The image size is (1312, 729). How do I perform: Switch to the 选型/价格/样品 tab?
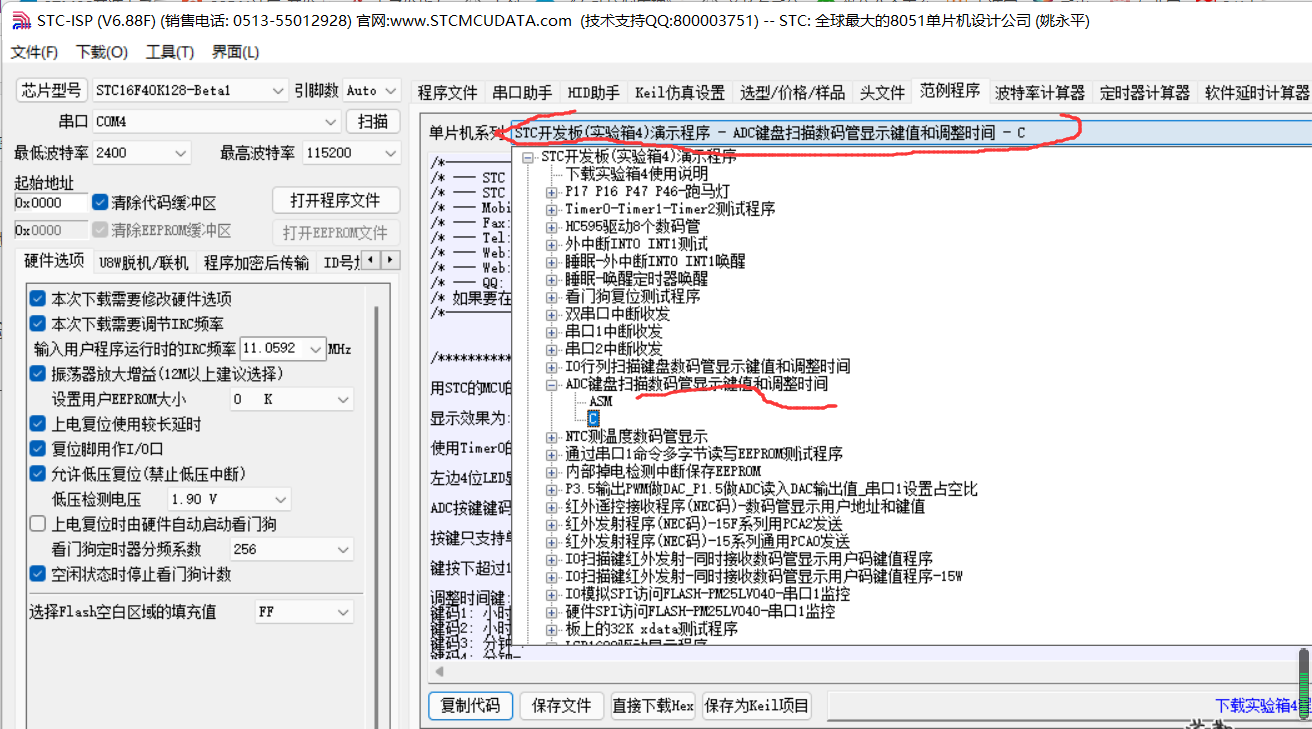pos(792,92)
